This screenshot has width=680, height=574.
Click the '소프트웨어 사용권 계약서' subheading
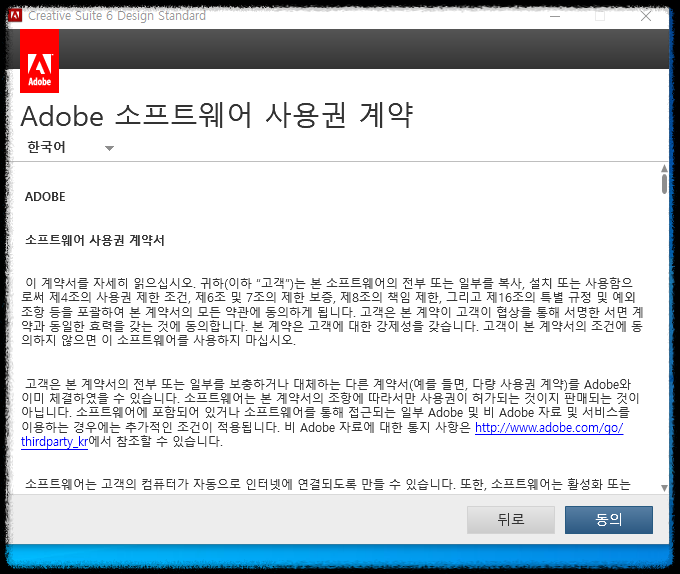(95, 240)
